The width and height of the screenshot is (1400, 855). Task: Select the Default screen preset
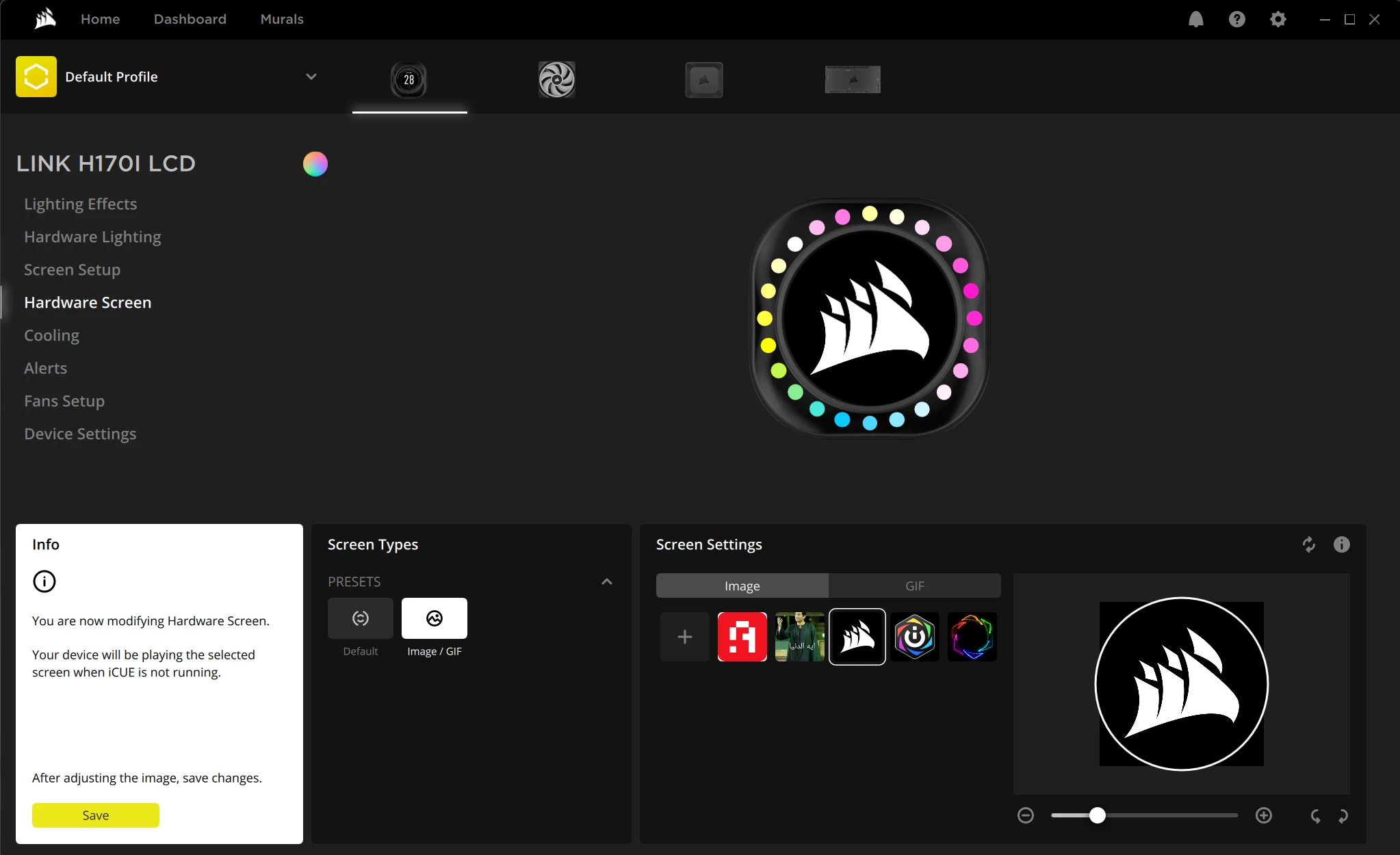(360, 618)
